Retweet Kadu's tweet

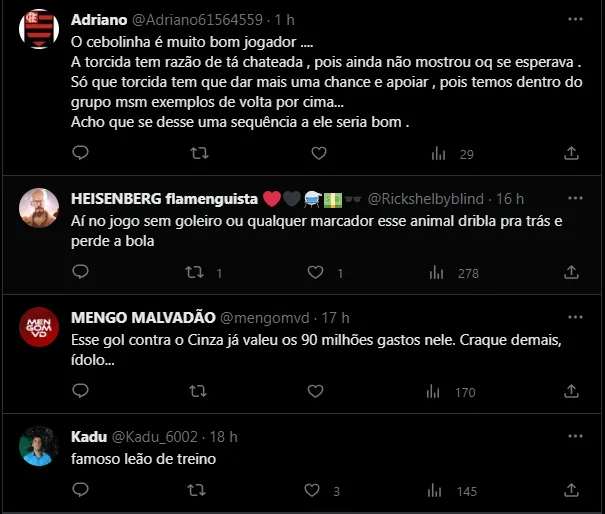[x=199, y=490]
